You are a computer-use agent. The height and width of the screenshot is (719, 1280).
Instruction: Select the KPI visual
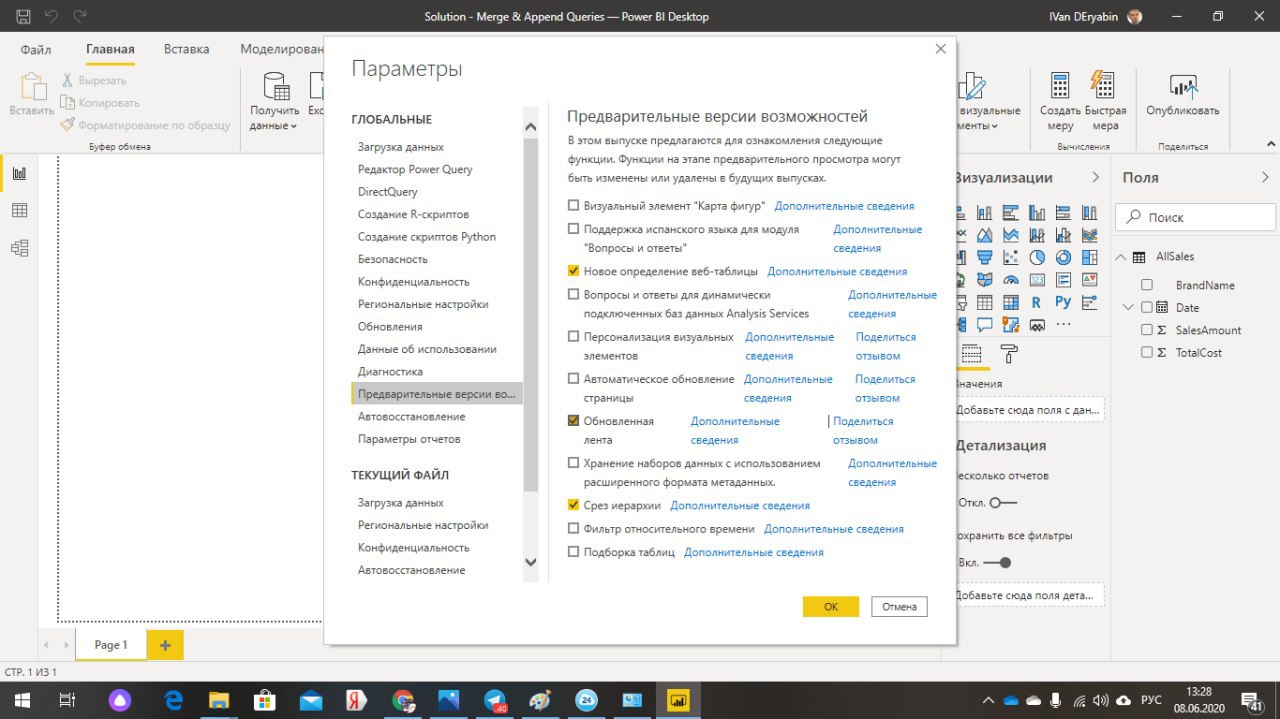click(x=1090, y=280)
